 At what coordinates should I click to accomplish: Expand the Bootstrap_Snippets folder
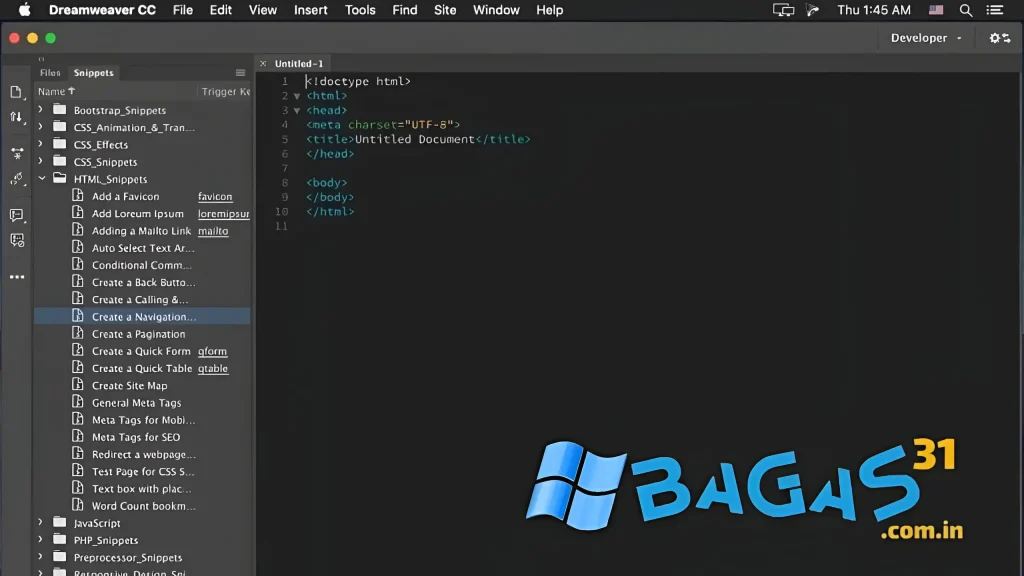(x=40, y=110)
